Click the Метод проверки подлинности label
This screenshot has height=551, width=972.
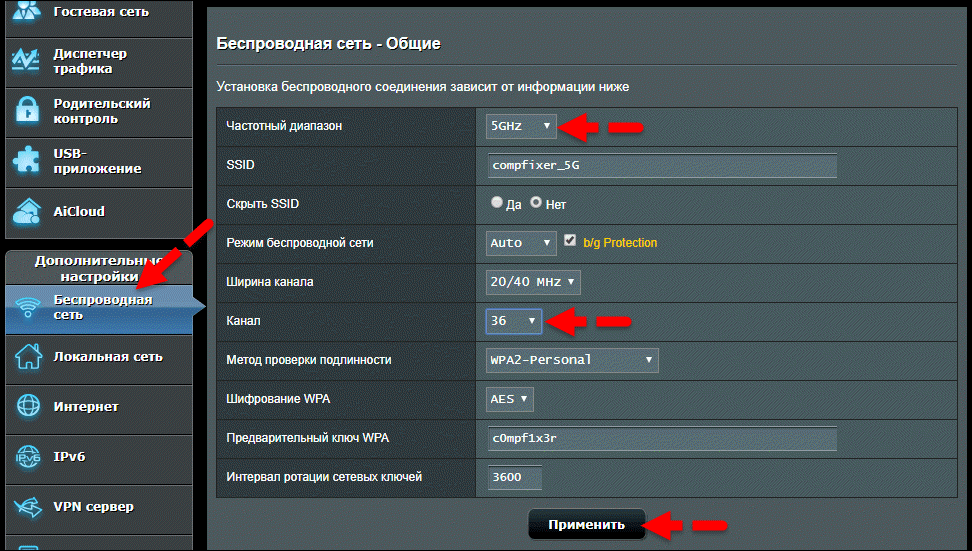[x=309, y=360]
